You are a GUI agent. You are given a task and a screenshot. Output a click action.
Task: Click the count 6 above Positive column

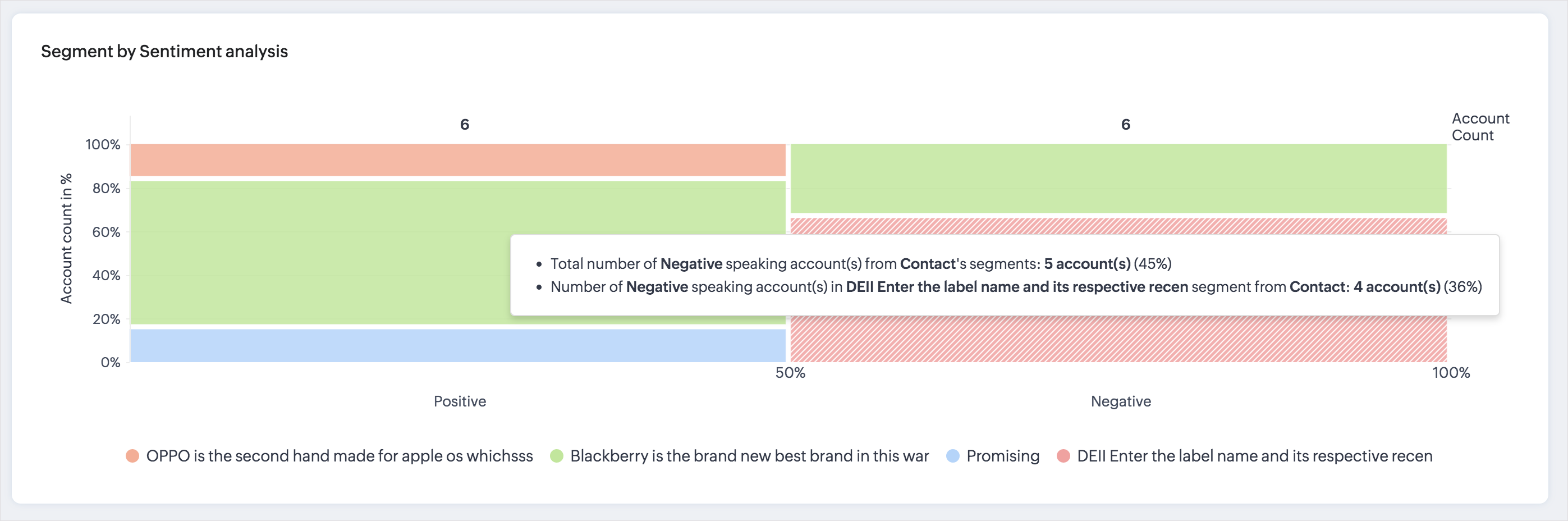(x=465, y=125)
